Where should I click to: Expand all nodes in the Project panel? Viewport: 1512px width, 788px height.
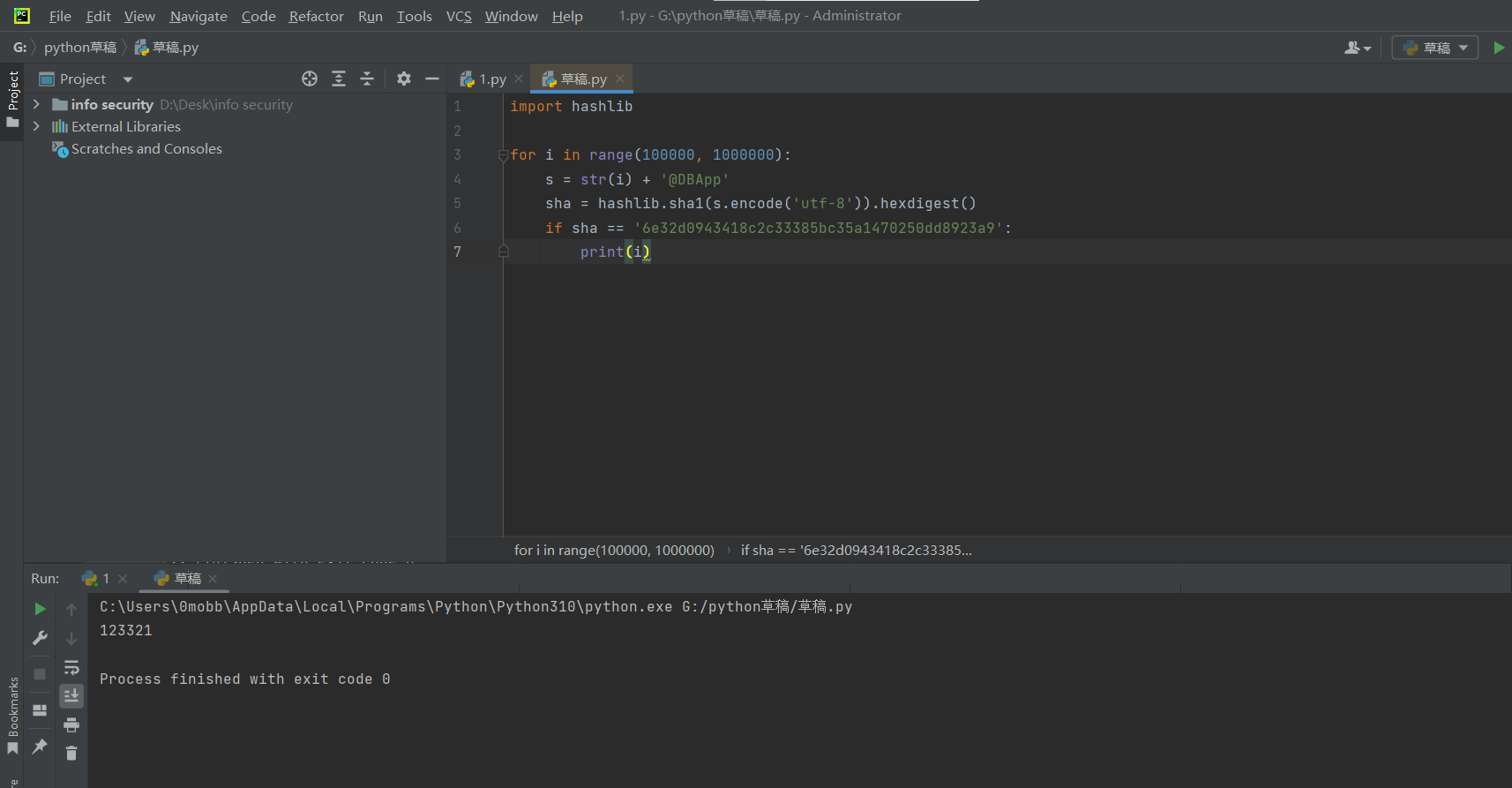(x=339, y=79)
